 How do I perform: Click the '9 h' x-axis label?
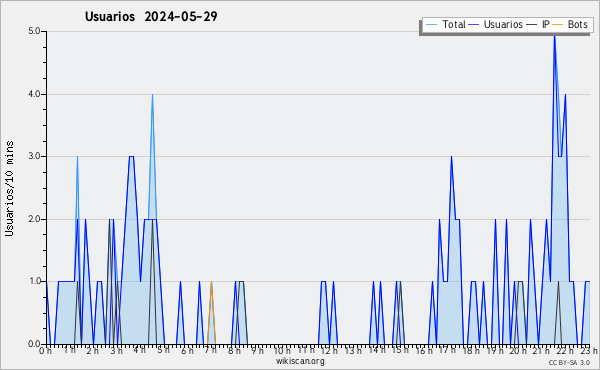pos(258,351)
